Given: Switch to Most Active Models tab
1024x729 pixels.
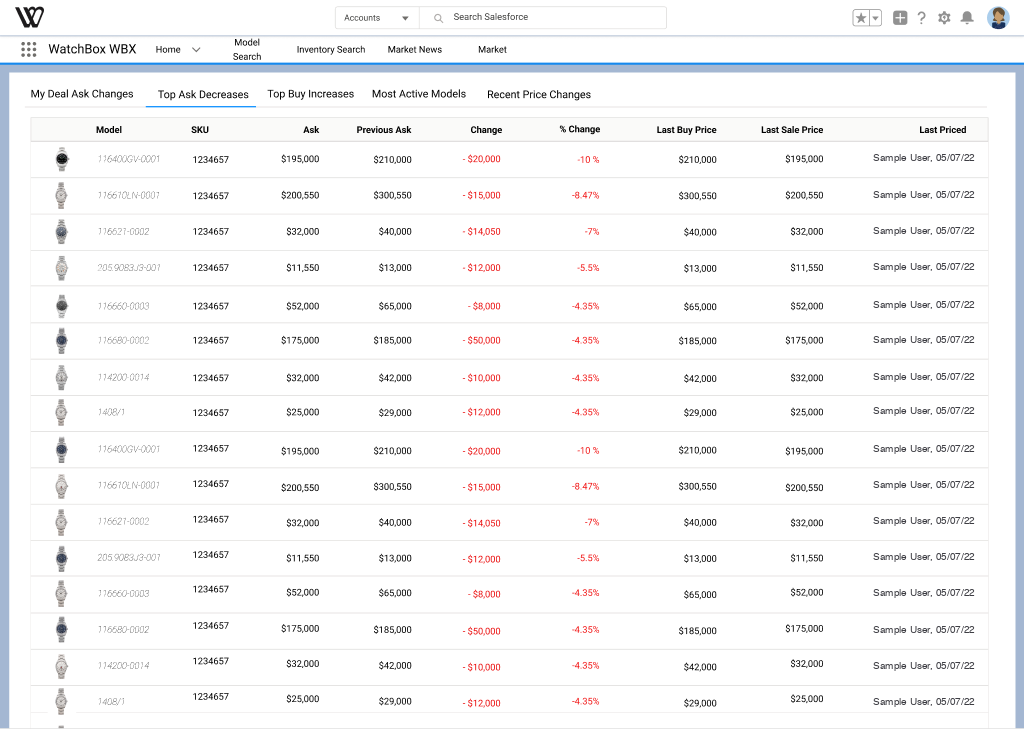Looking at the screenshot, I should 419,94.
